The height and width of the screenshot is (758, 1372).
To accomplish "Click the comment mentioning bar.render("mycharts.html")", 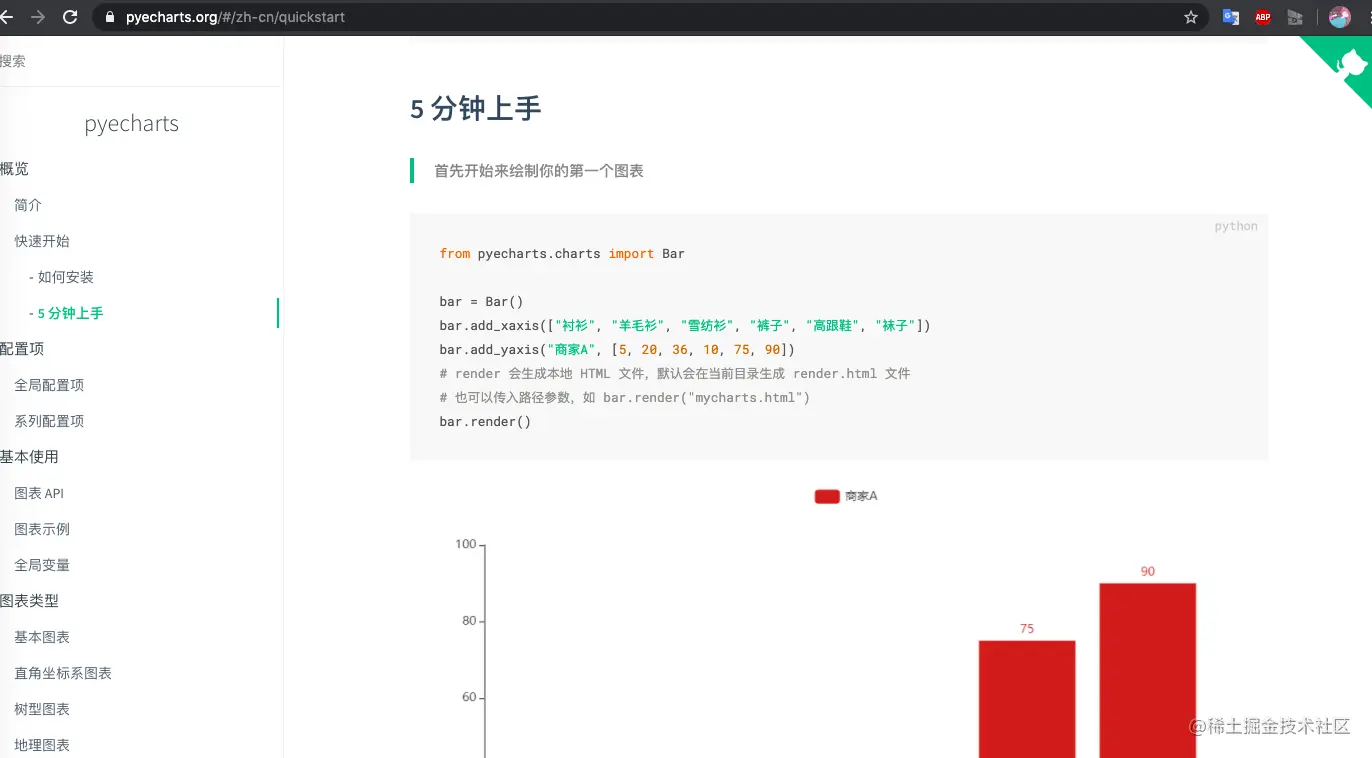I will pos(624,398).
